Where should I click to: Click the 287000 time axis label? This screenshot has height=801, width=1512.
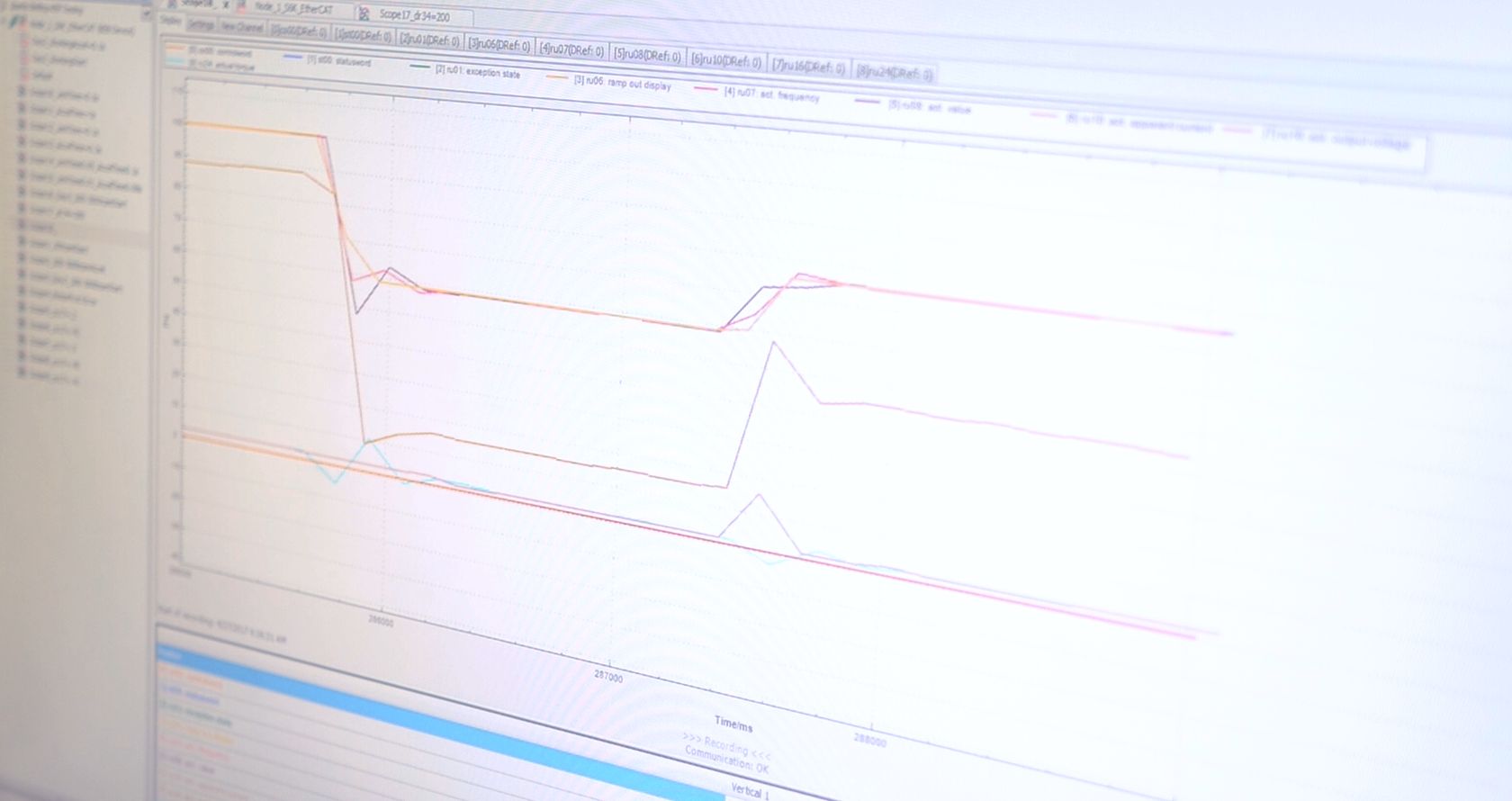pyautogui.click(x=608, y=676)
